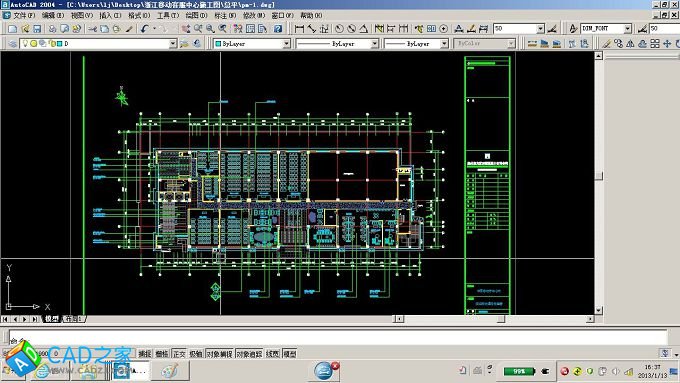Toggle 栅格 grid display in status bar
The width and height of the screenshot is (680, 383).
(161, 354)
